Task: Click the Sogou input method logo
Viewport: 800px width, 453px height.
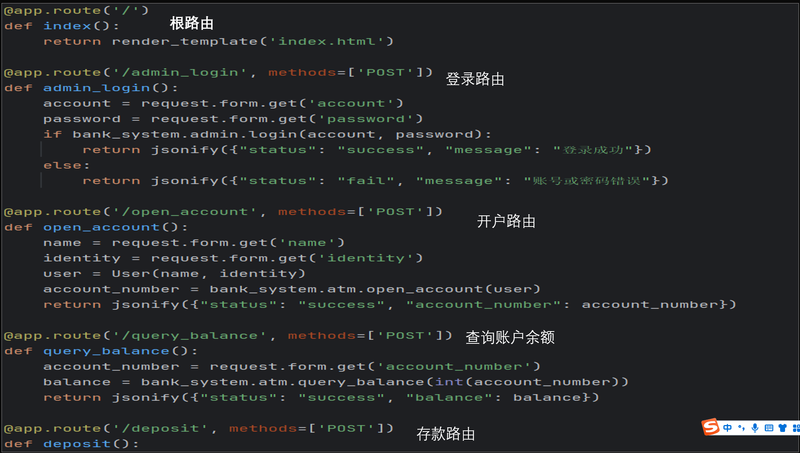Action: point(710,426)
